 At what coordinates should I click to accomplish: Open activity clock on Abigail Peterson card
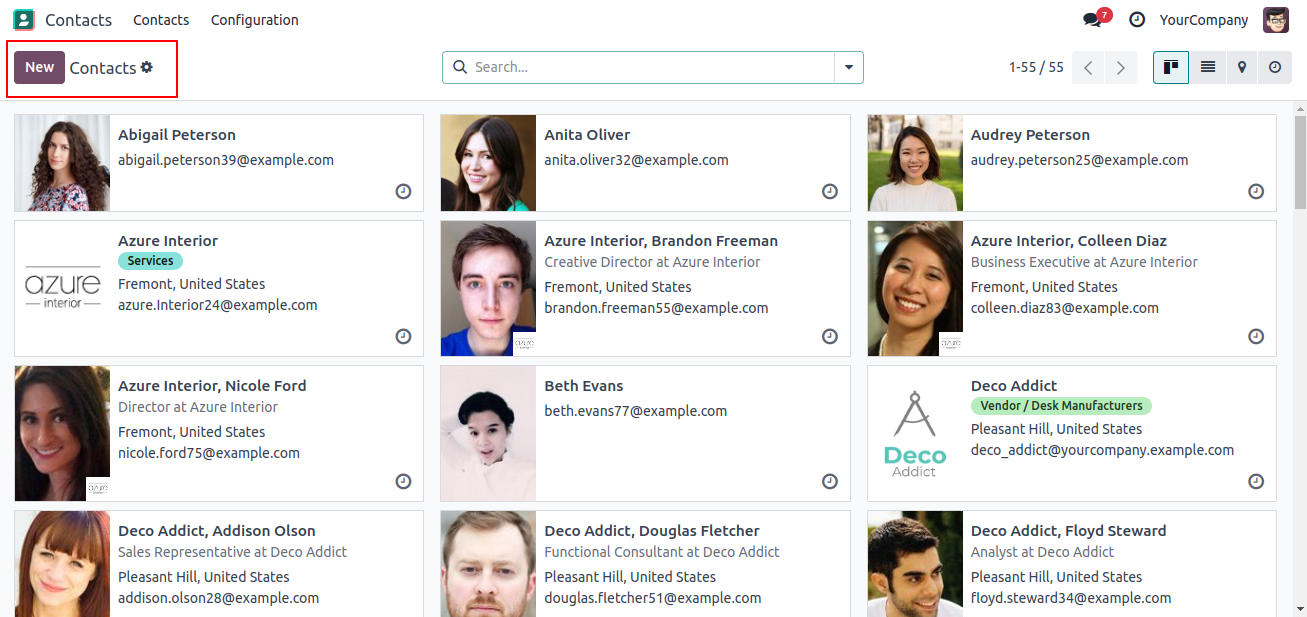(403, 191)
